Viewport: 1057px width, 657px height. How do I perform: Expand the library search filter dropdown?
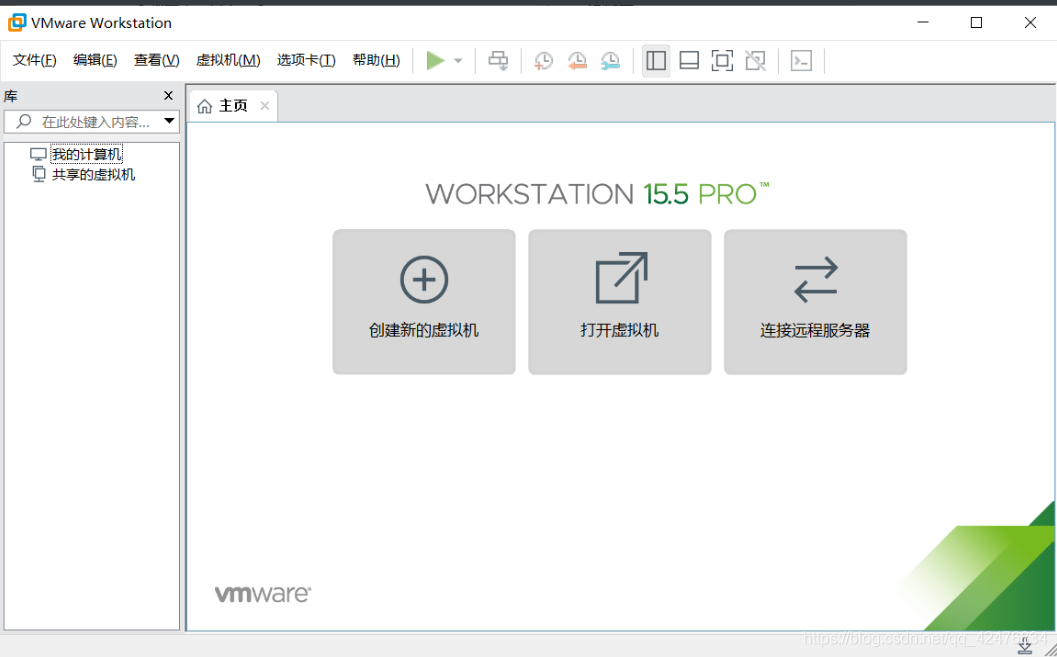(169, 121)
